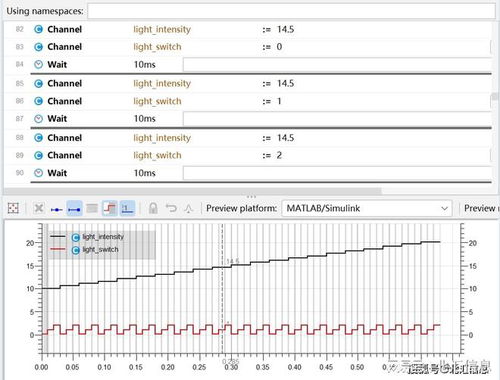Click the dashed cursor marker at 0.285

[222, 289]
